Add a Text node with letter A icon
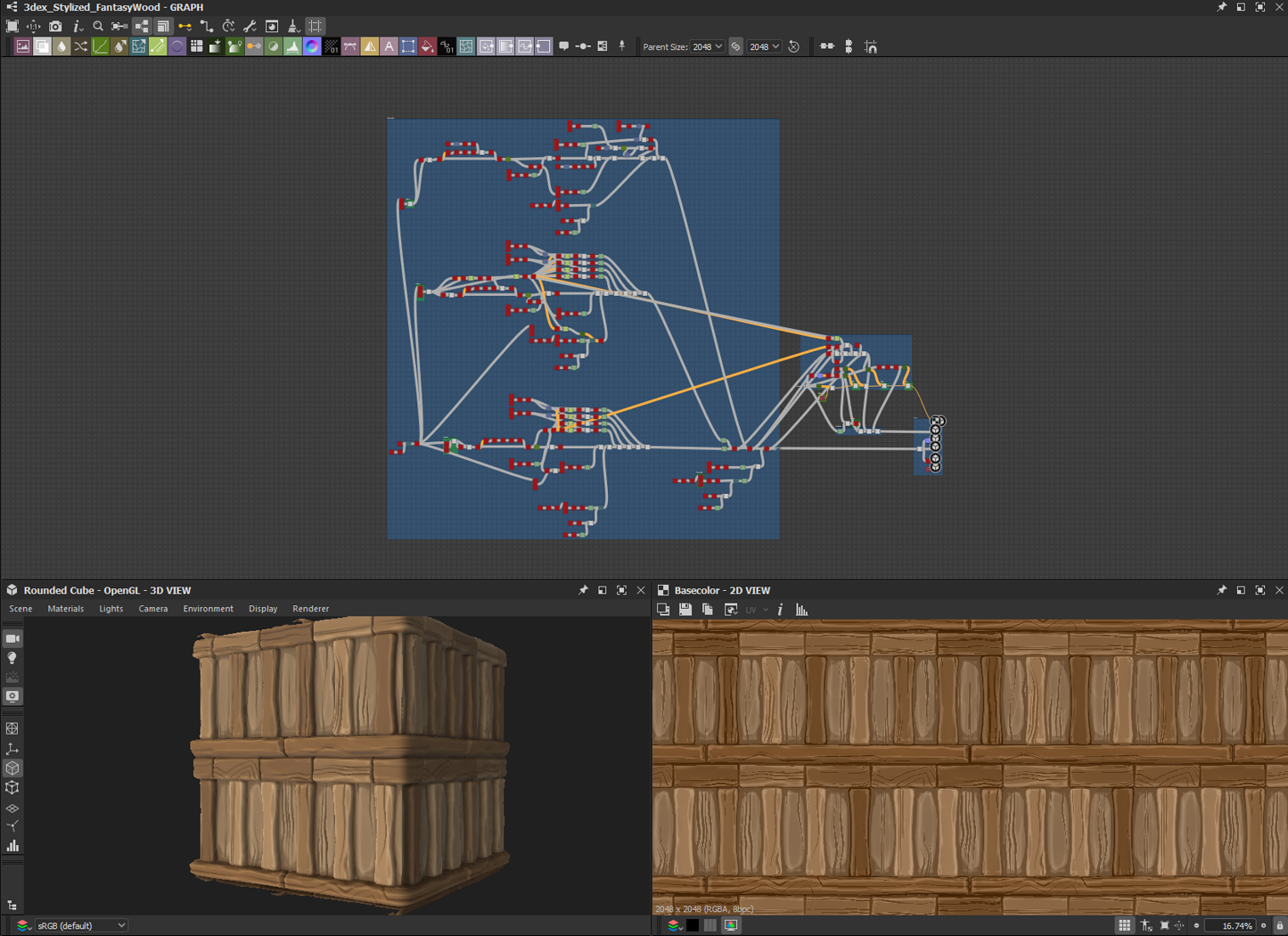Image resolution: width=1288 pixels, height=936 pixels. coord(389,46)
